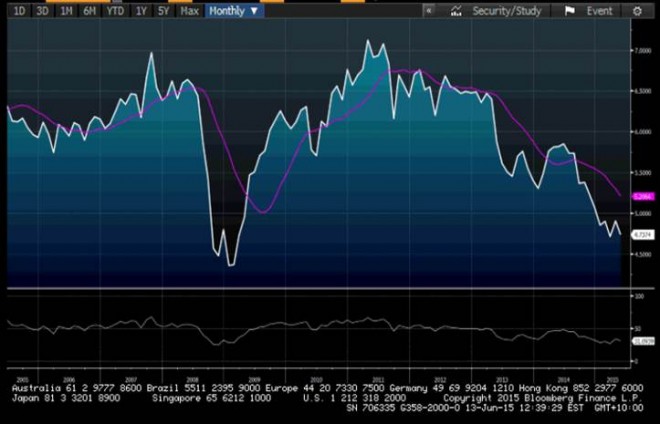Select the Max time range

click(x=189, y=11)
